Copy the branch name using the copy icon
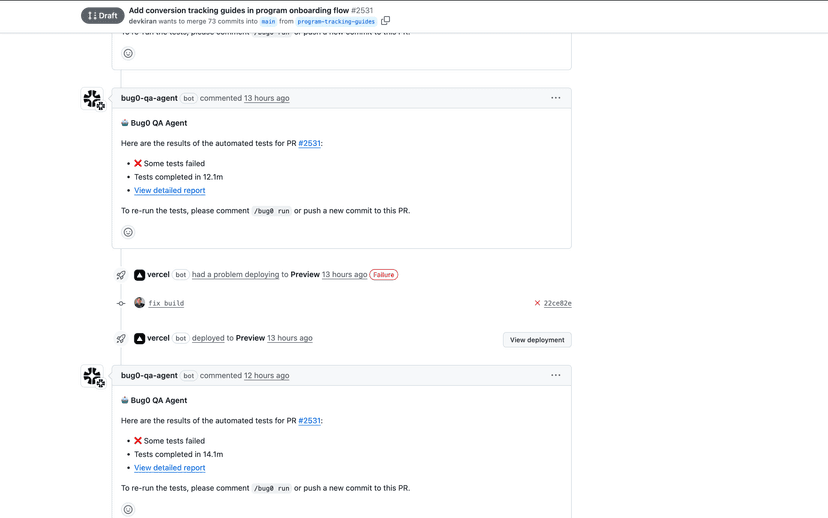Image resolution: width=828 pixels, height=518 pixels. coord(385,21)
